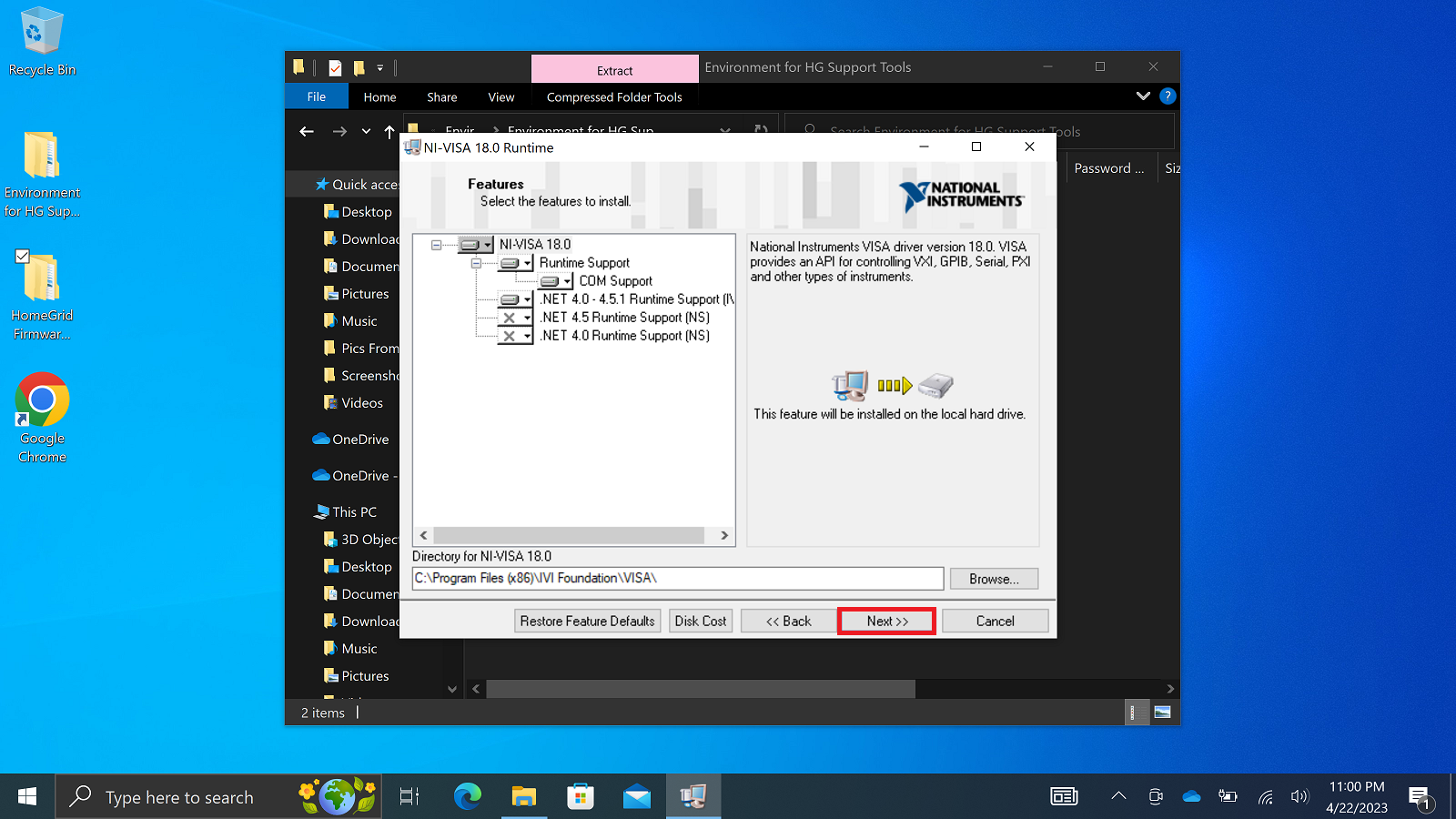Open the File tab in Explorer
This screenshot has width=1456, height=819.
point(317,97)
